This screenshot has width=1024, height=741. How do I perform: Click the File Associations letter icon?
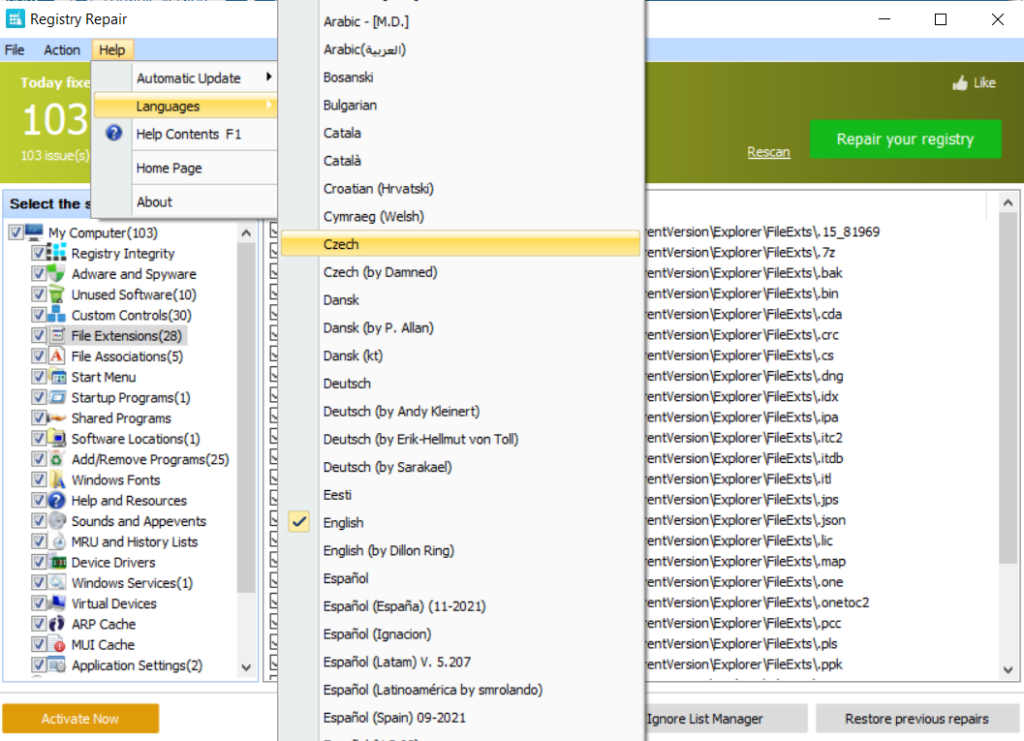57,356
